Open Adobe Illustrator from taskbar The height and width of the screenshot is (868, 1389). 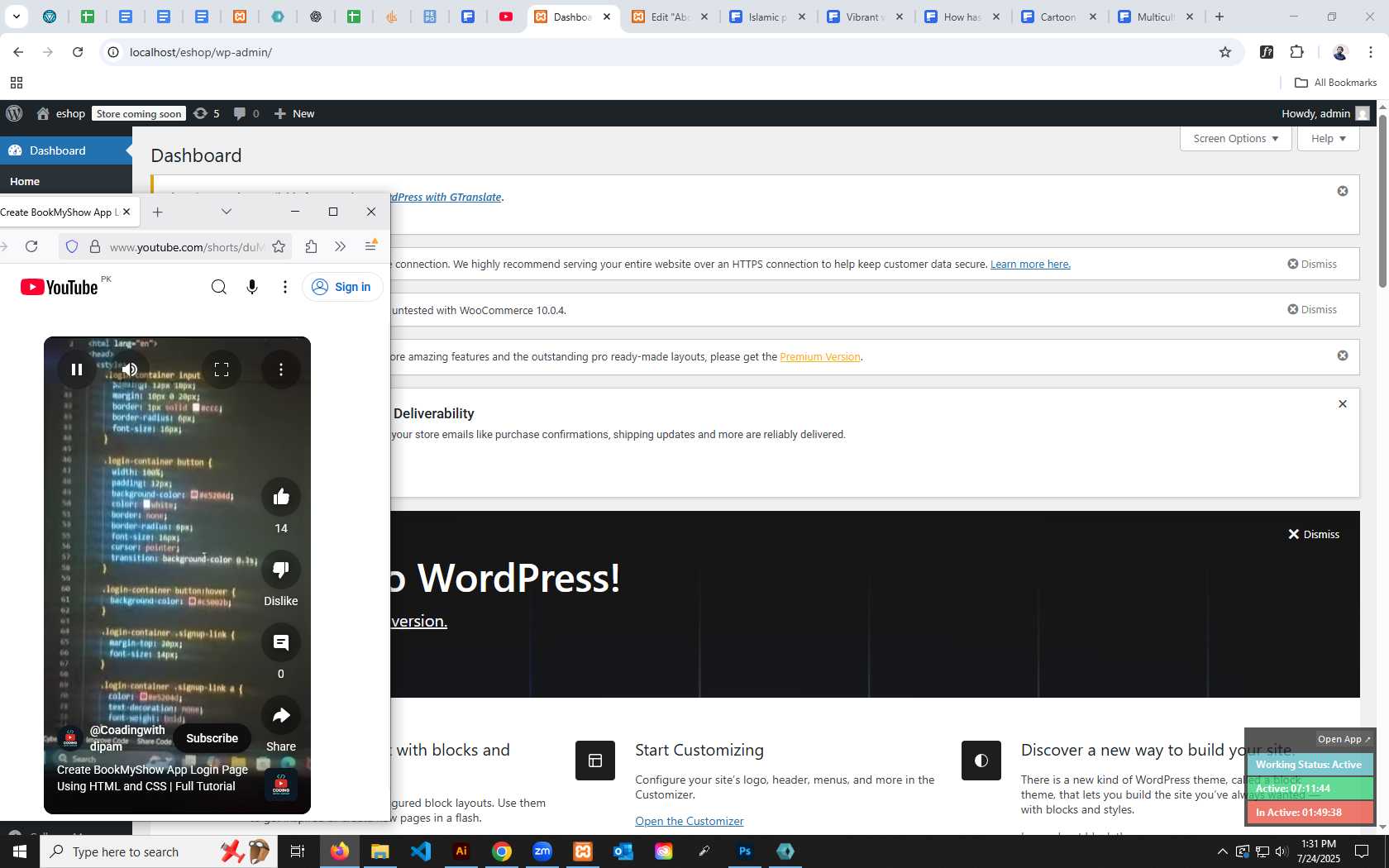(461, 851)
